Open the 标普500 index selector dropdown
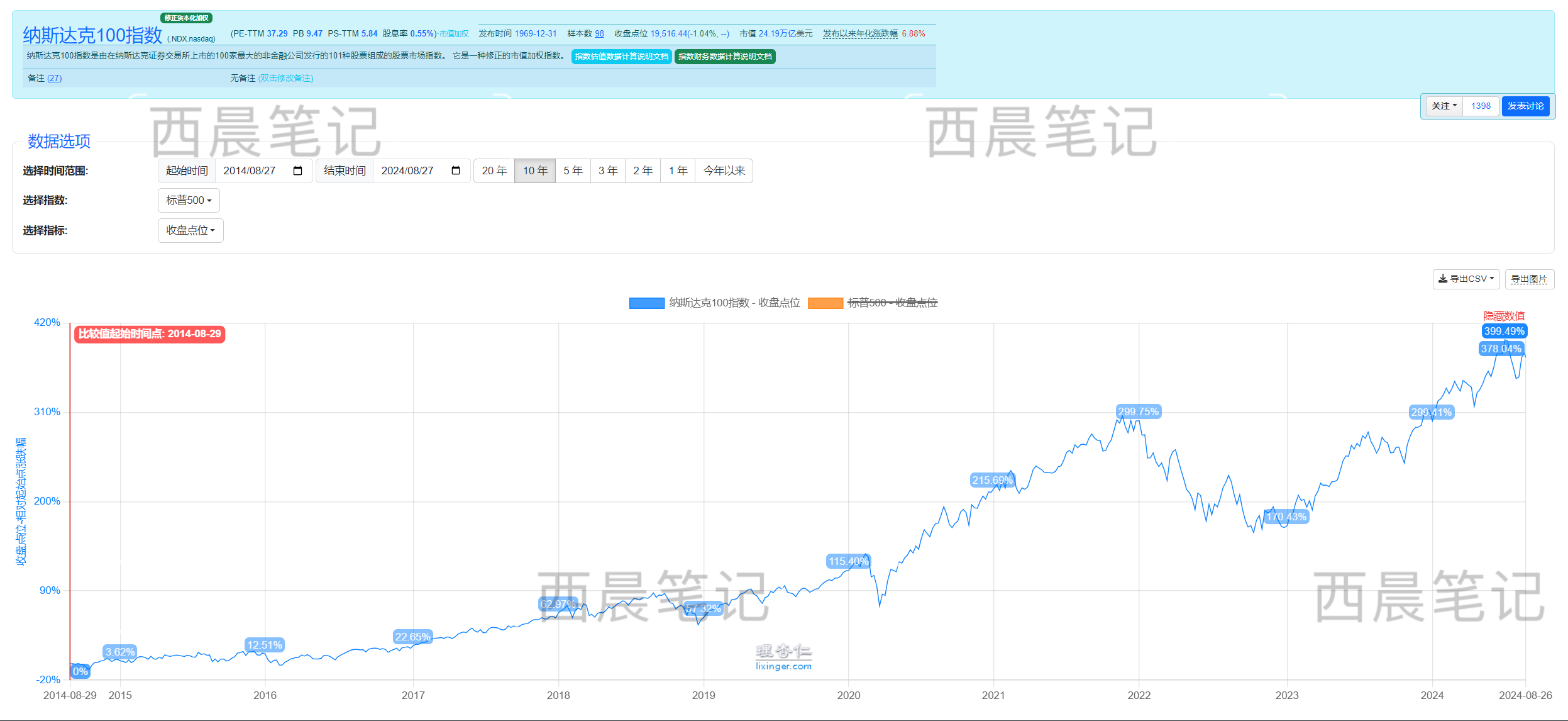This screenshot has width=1568, height=721. tap(188, 200)
